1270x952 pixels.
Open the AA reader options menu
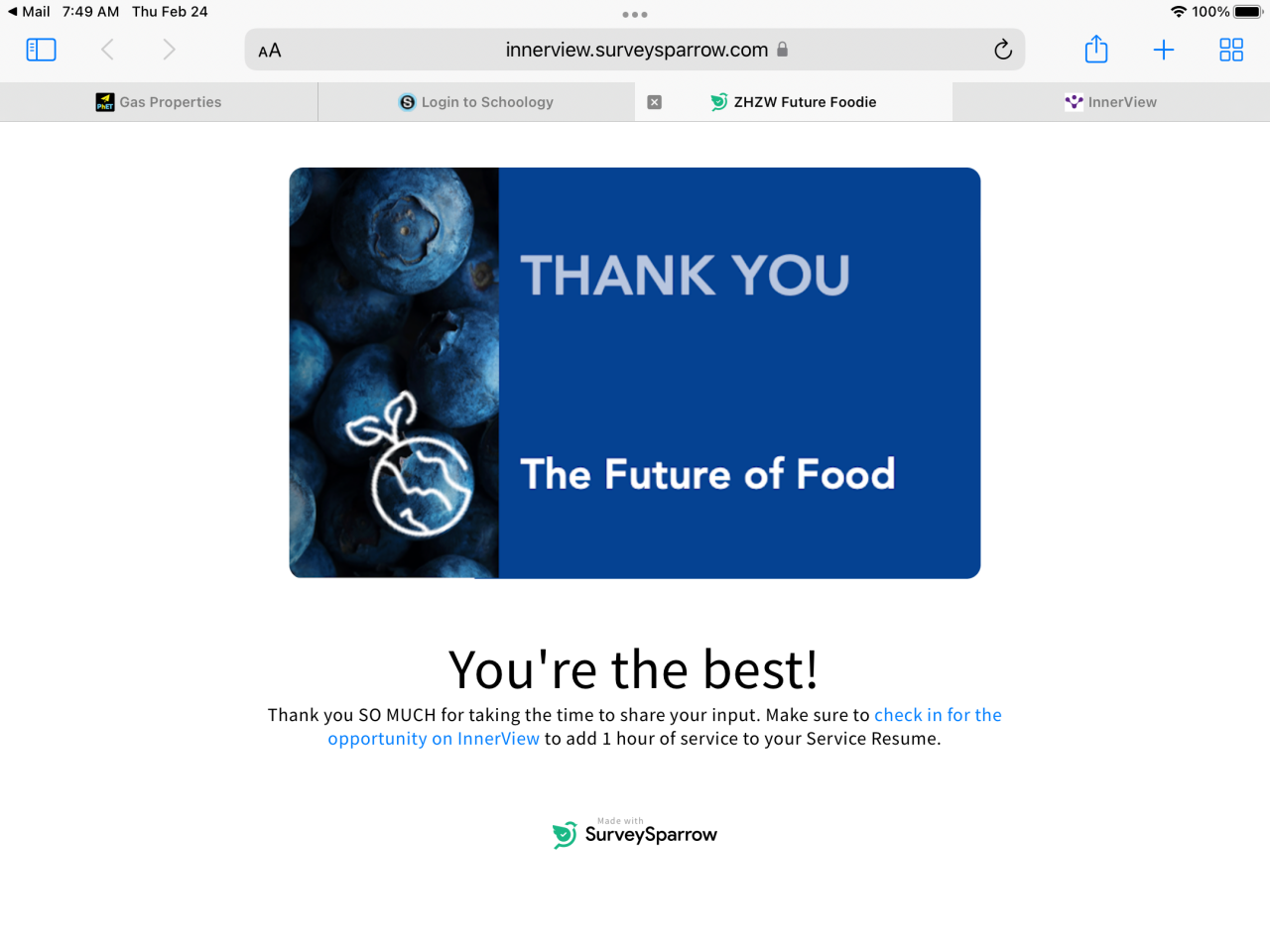270,51
